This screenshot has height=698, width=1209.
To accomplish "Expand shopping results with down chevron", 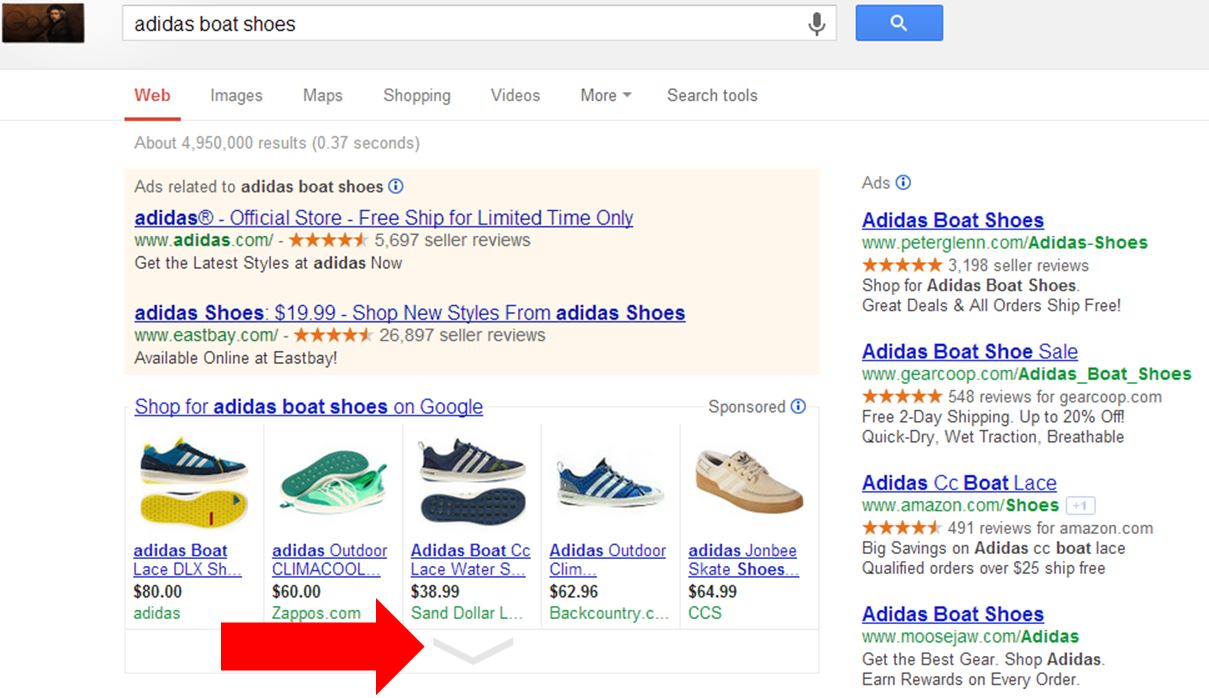I will point(472,651).
